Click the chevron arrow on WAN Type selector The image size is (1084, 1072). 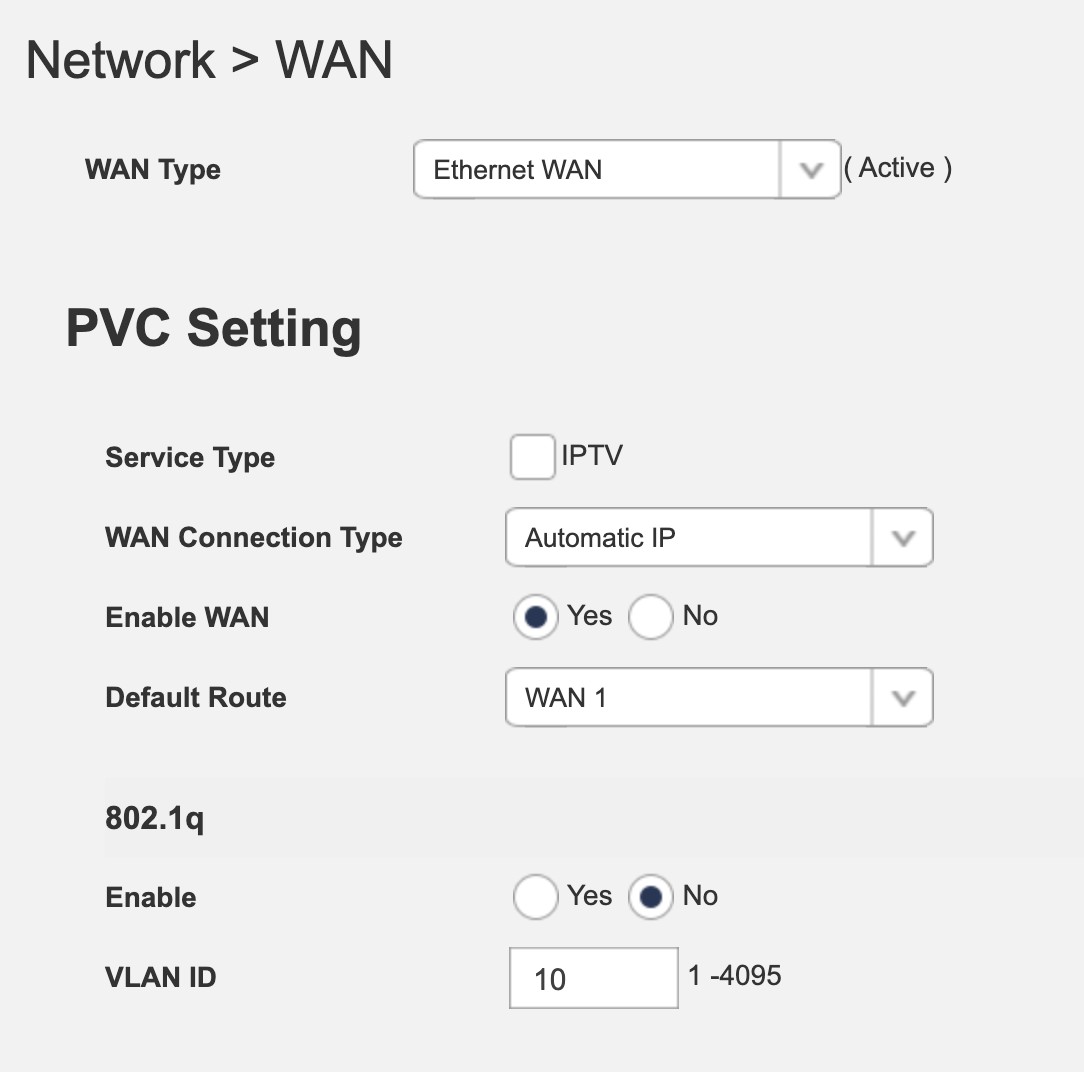click(810, 170)
